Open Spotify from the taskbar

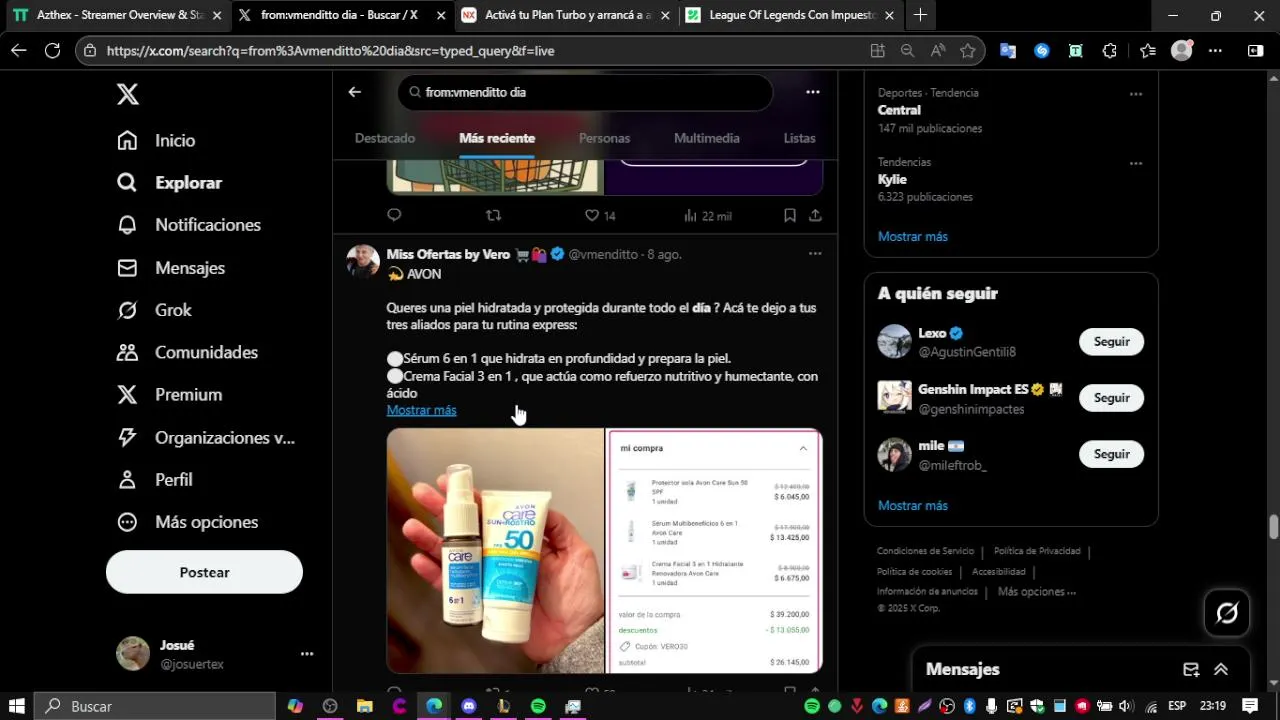tap(538, 706)
